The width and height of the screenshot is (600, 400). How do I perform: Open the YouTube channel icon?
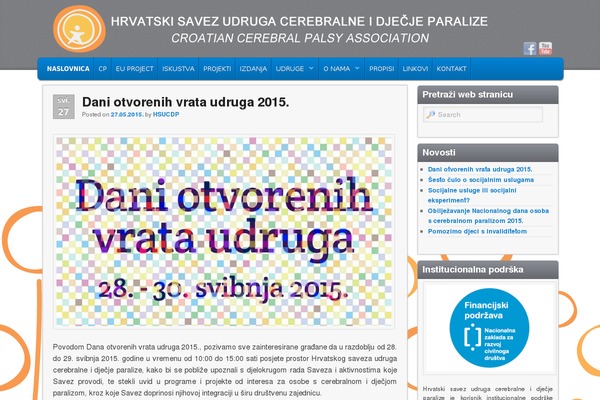pos(545,49)
